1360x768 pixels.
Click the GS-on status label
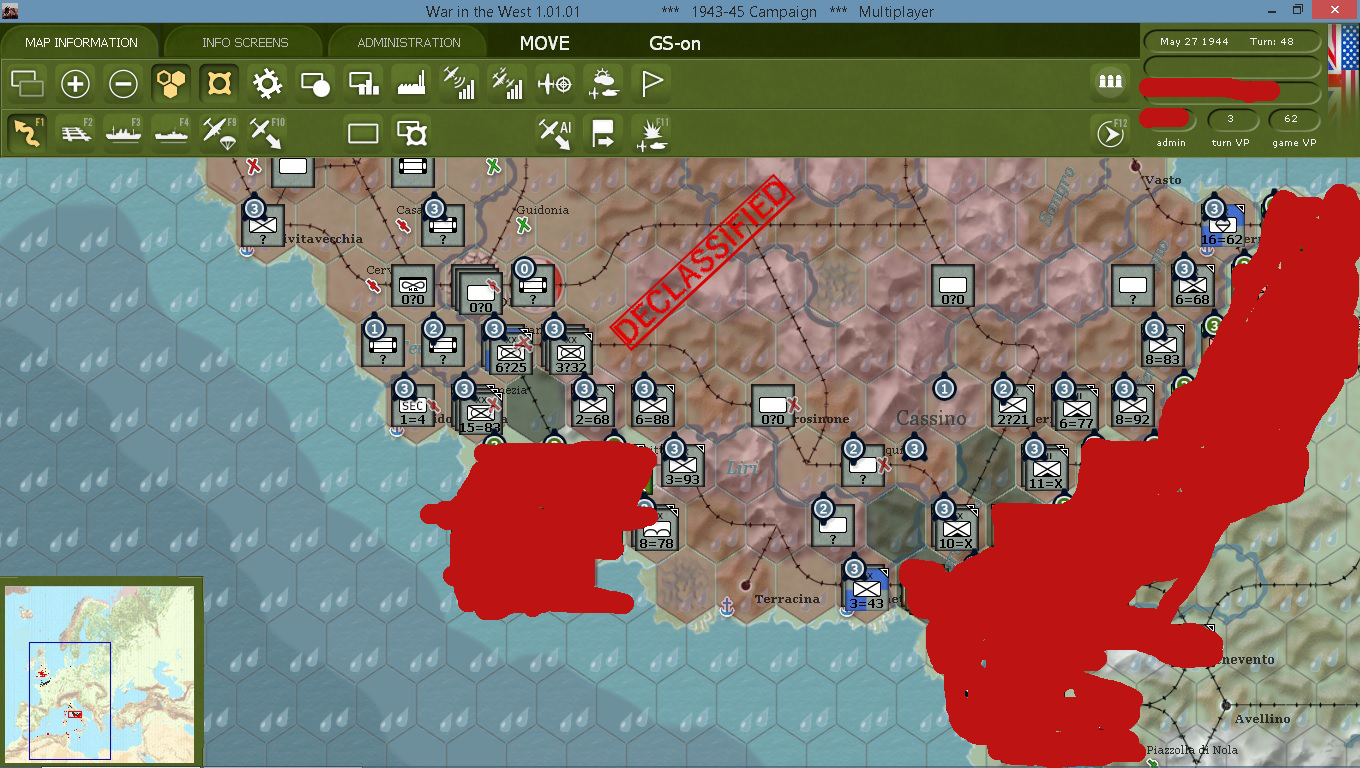(675, 43)
